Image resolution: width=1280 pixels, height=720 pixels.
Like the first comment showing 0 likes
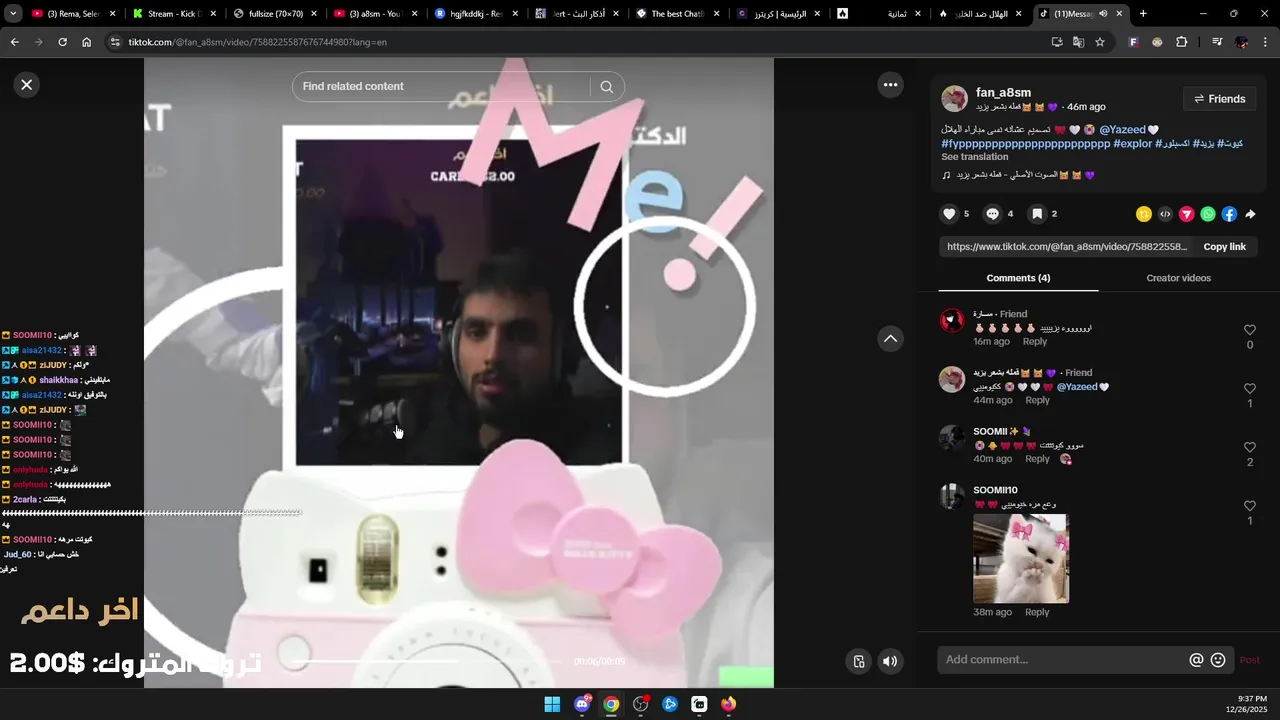click(x=1249, y=330)
